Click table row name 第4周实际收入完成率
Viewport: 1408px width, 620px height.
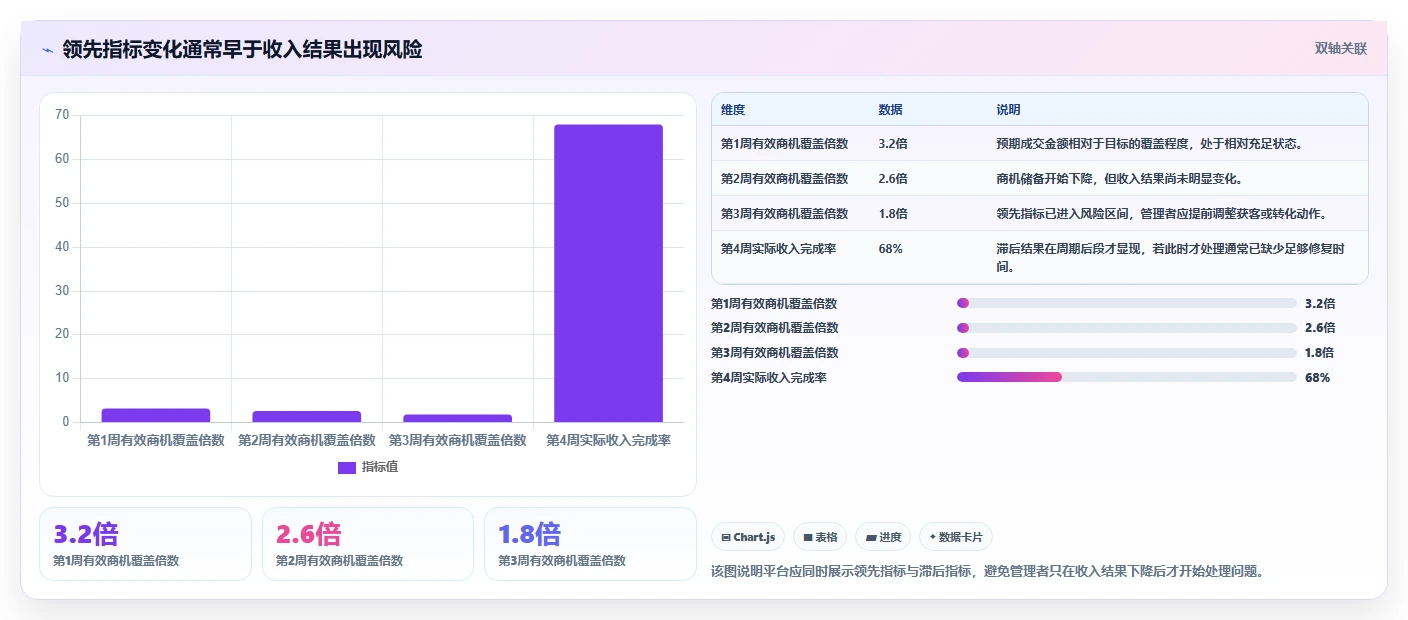779,249
